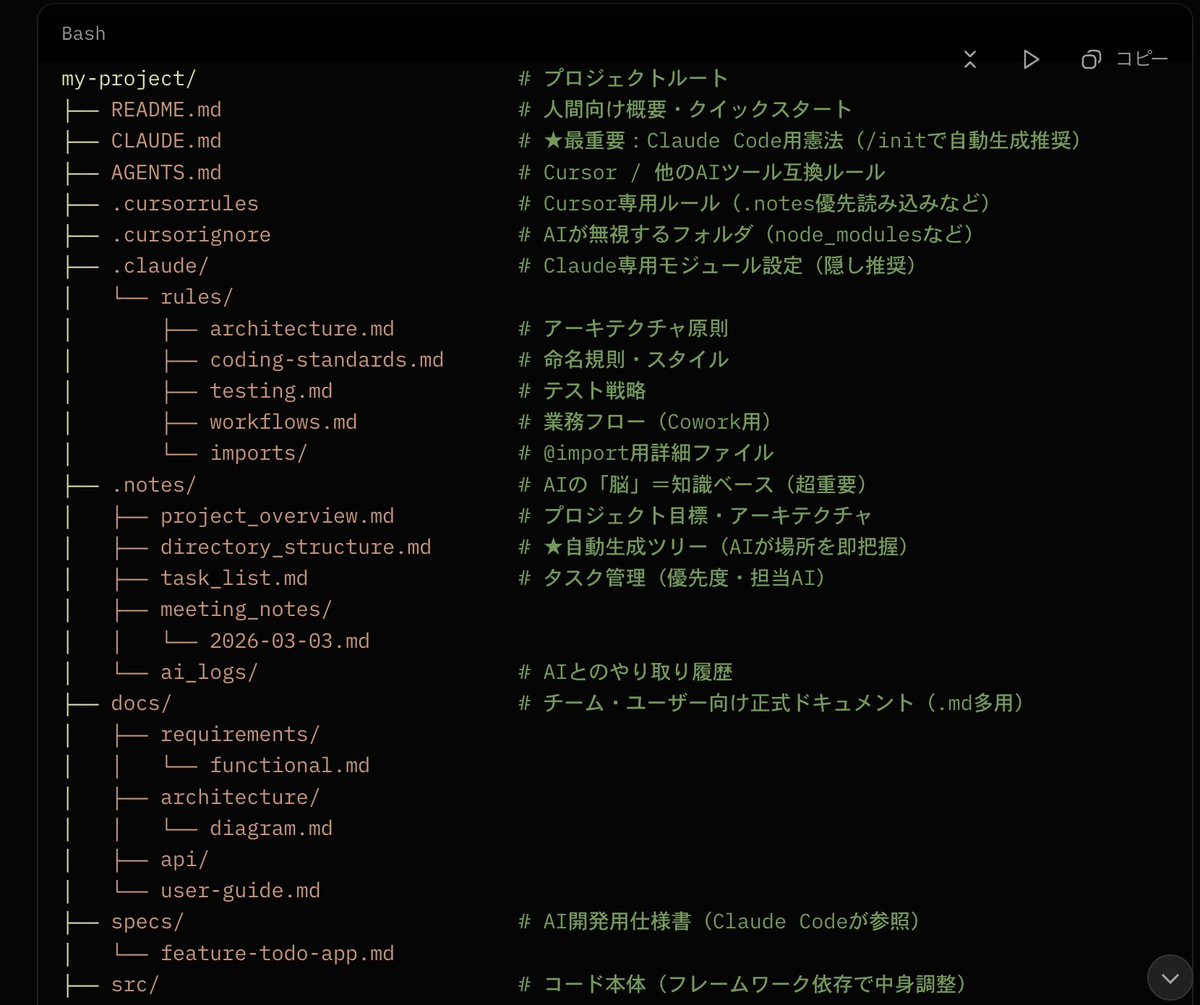
Task: Run the Bash code with the play icon
Action: [x=1030, y=59]
